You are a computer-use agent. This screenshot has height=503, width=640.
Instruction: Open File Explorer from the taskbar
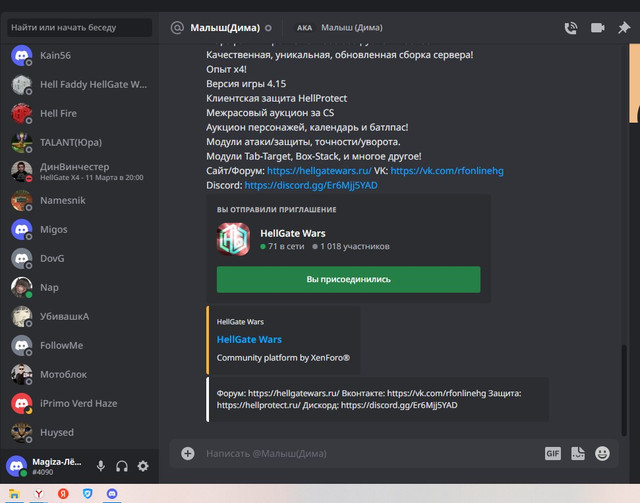pyautogui.click(x=14, y=494)
